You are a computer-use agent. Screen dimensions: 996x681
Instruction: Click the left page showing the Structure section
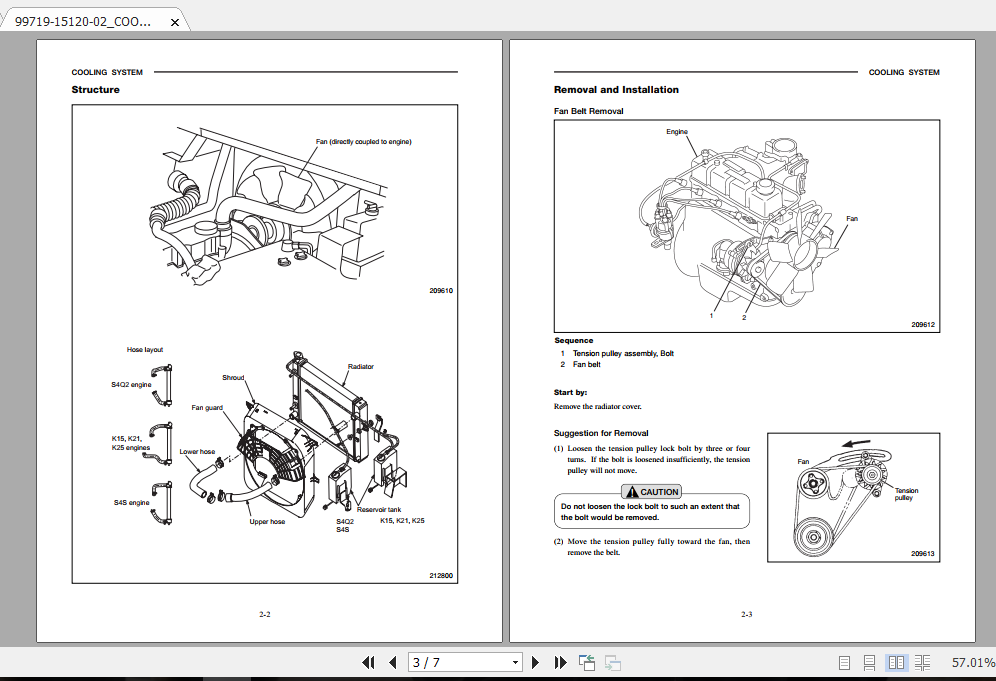click(x=265, y=340)
